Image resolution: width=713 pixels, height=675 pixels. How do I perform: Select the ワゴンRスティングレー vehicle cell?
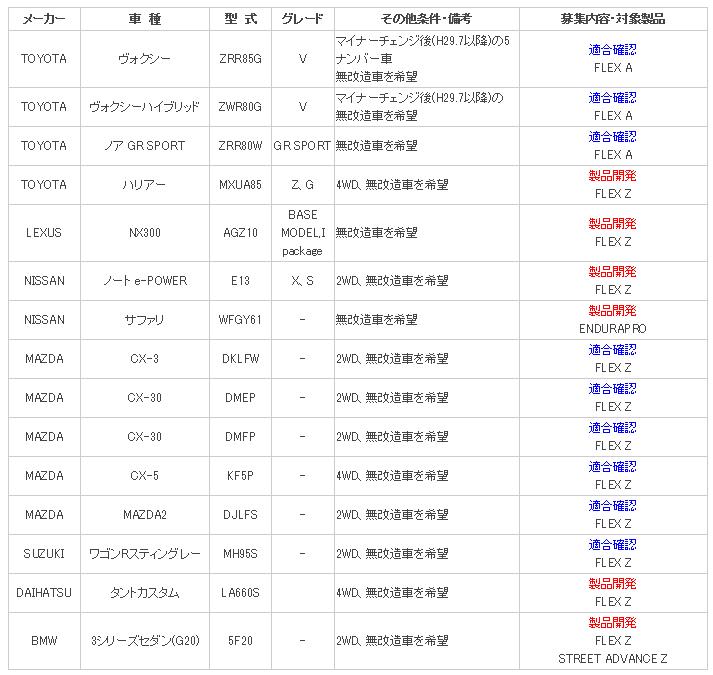[x=145, y=554]
